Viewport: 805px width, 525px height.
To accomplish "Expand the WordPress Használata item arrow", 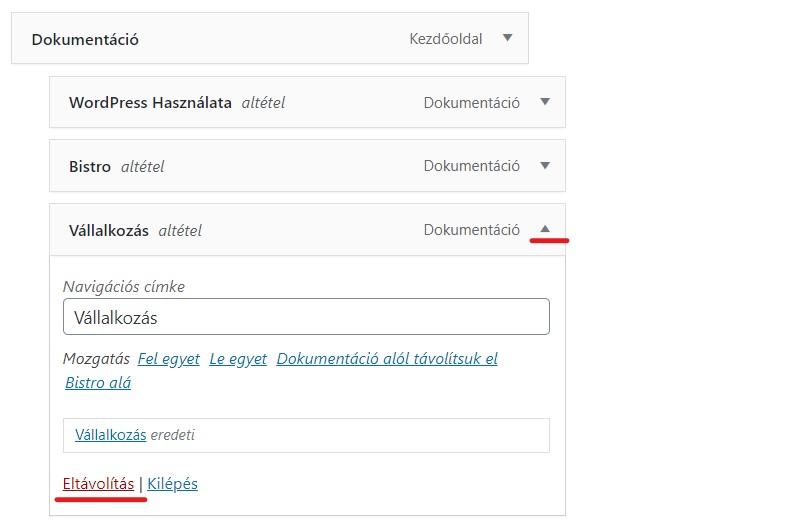I will click(x=544, y=102).
